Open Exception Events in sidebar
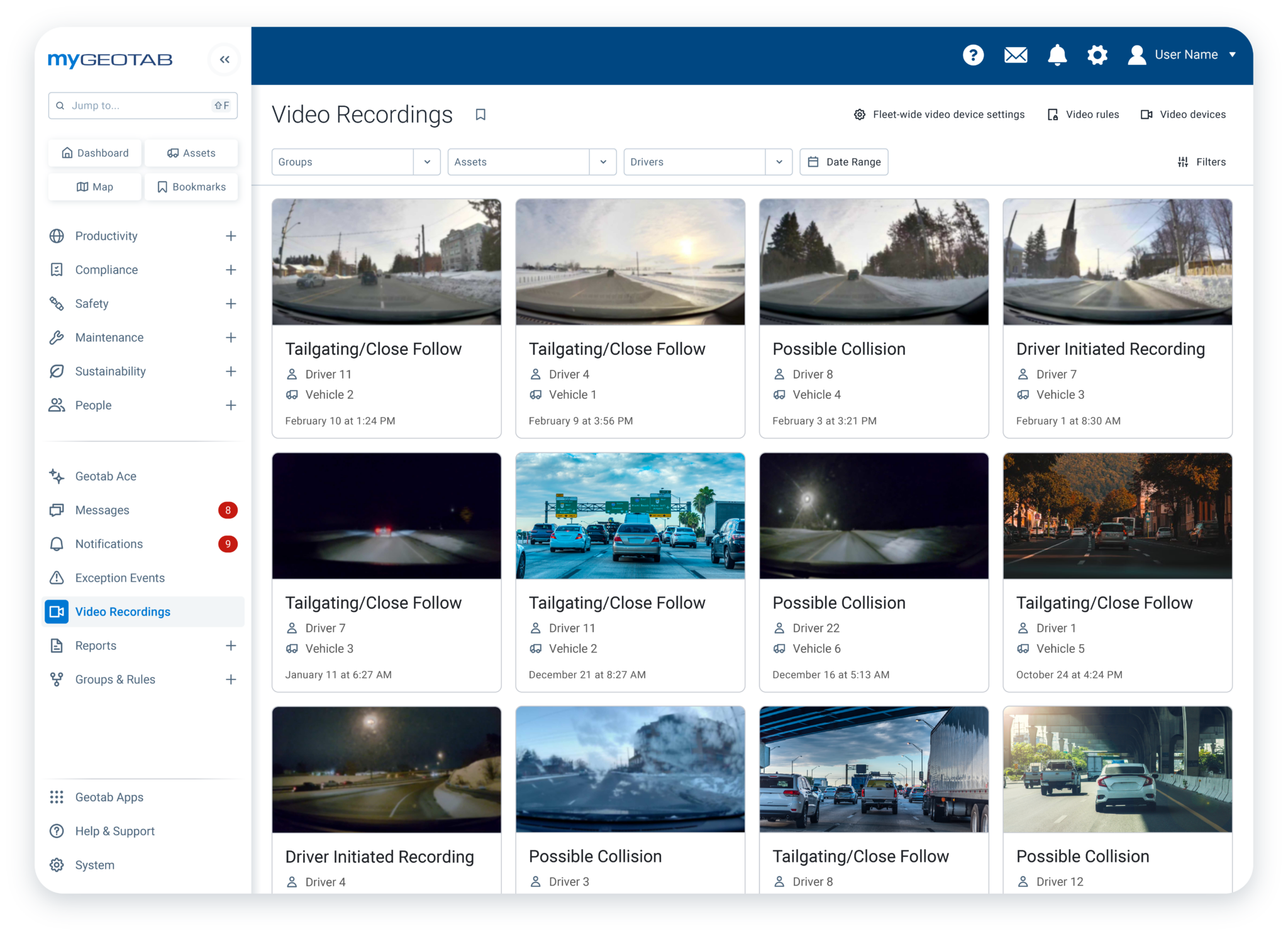The width and height of the screenshot is (1288, 936). tap(119, 577)
